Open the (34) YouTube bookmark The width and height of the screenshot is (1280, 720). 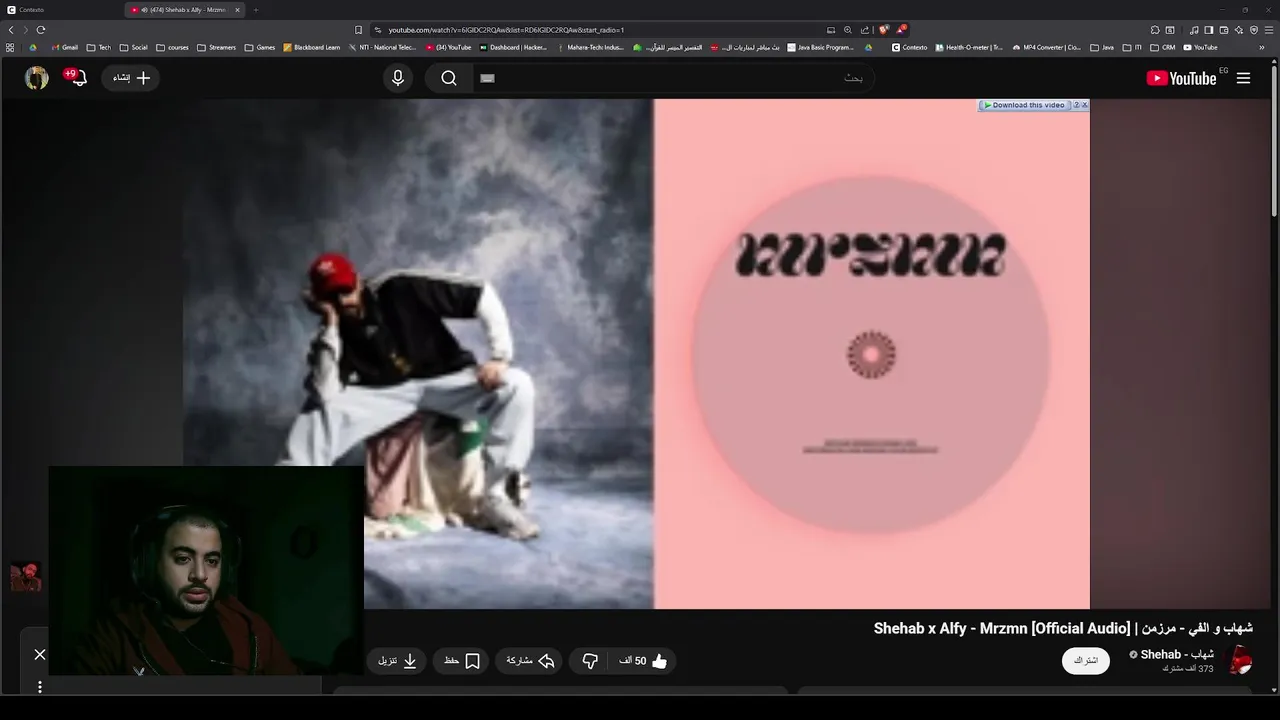(x=448, y=47)
